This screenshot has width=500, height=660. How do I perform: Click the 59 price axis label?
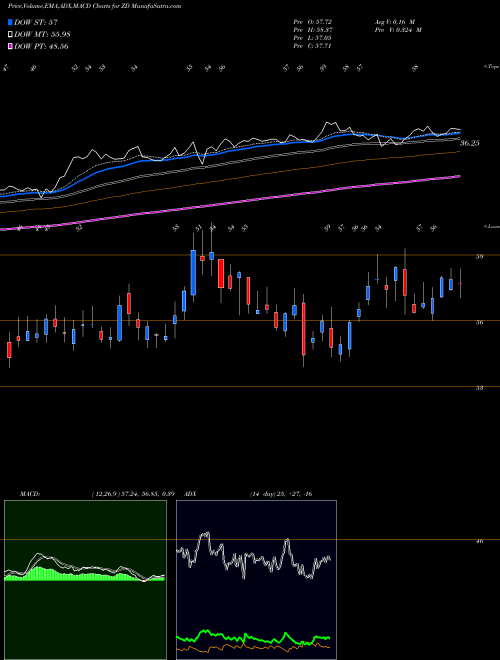coord(479,256)
